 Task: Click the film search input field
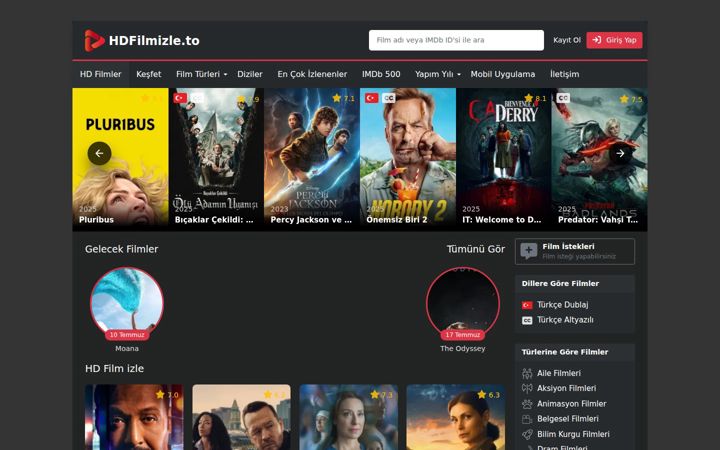[x=456, y=40]
